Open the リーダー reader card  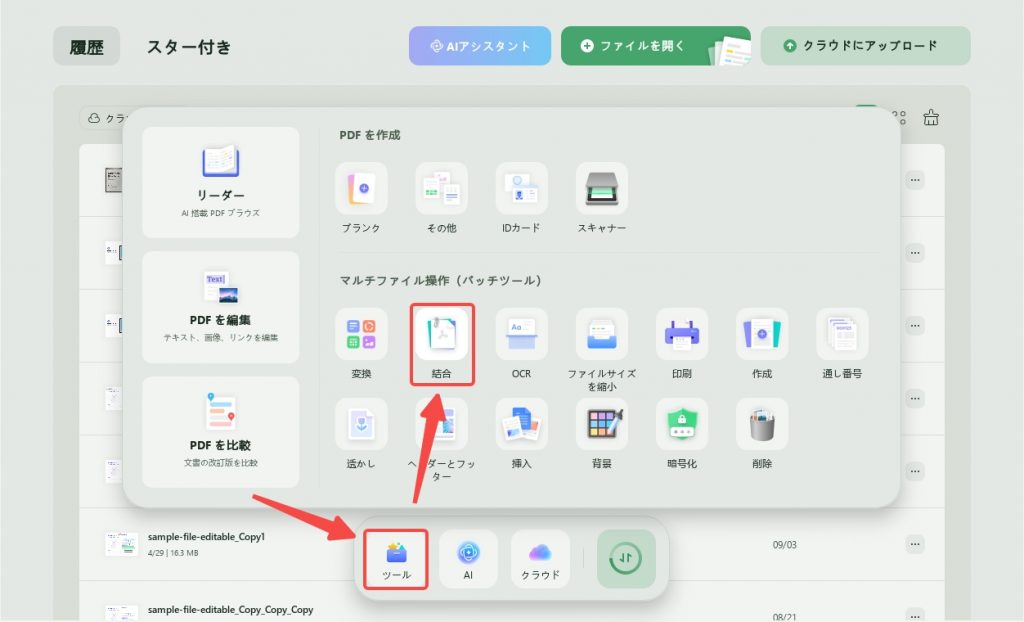(221, 182)
